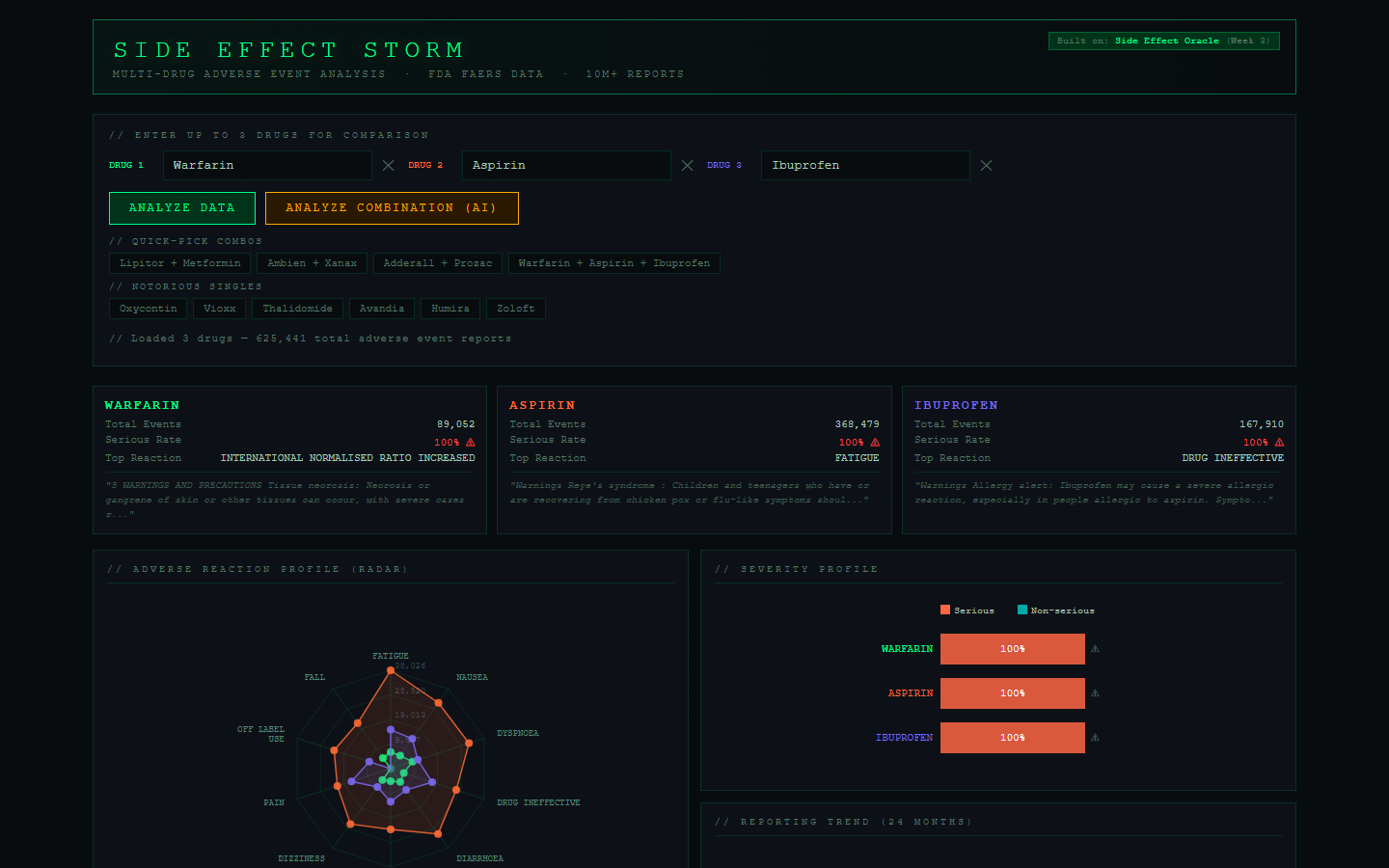The image size is (1389, 868).
Task: Click the radar chart NAUSEA axis label
Action: click(472, 677)
